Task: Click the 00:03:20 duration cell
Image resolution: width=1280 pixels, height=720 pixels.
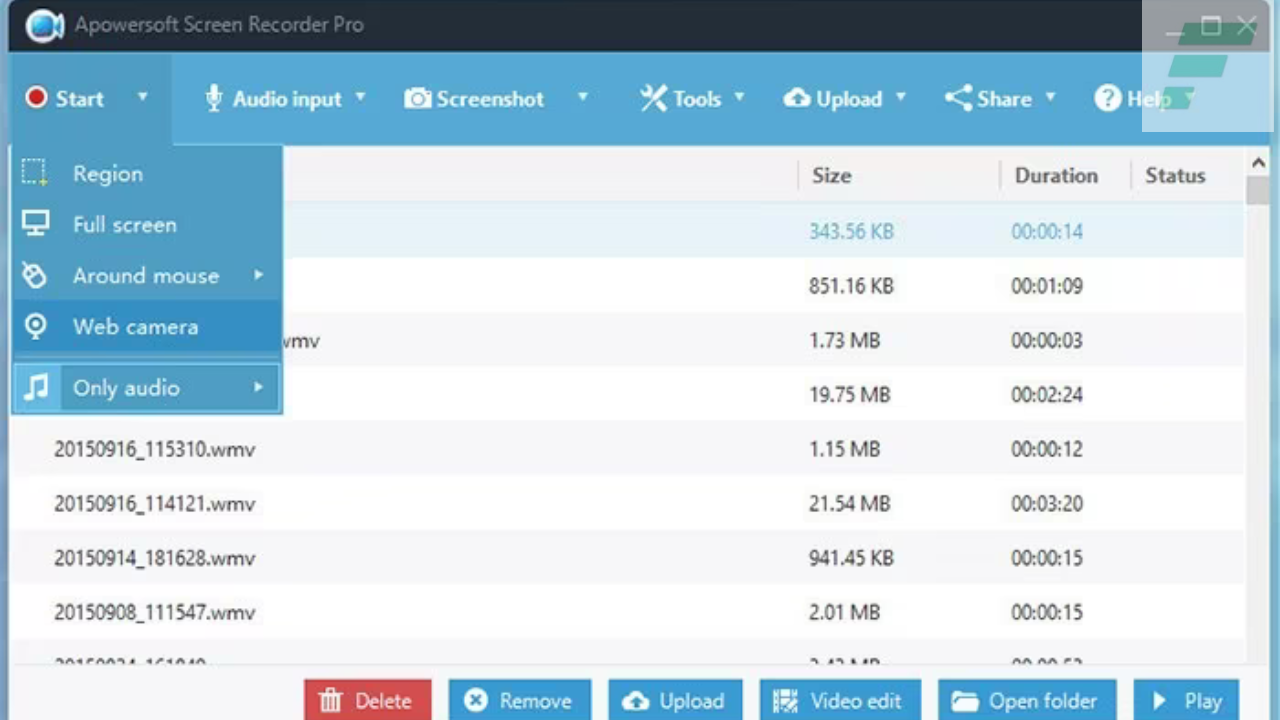Action: (x=1047, y=503)
